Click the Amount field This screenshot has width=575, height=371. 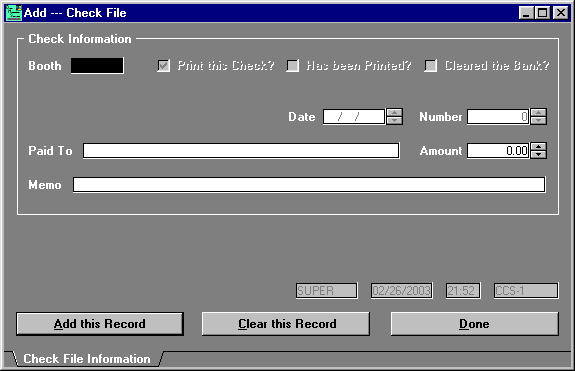tap(498, 151)
